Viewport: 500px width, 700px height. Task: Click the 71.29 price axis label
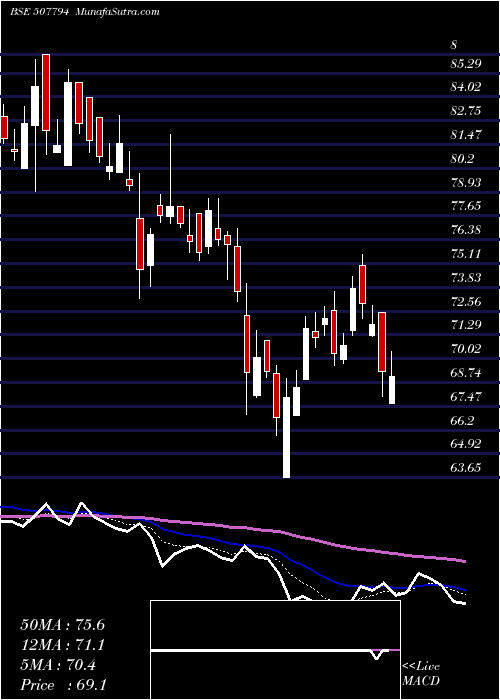[466, 325]
